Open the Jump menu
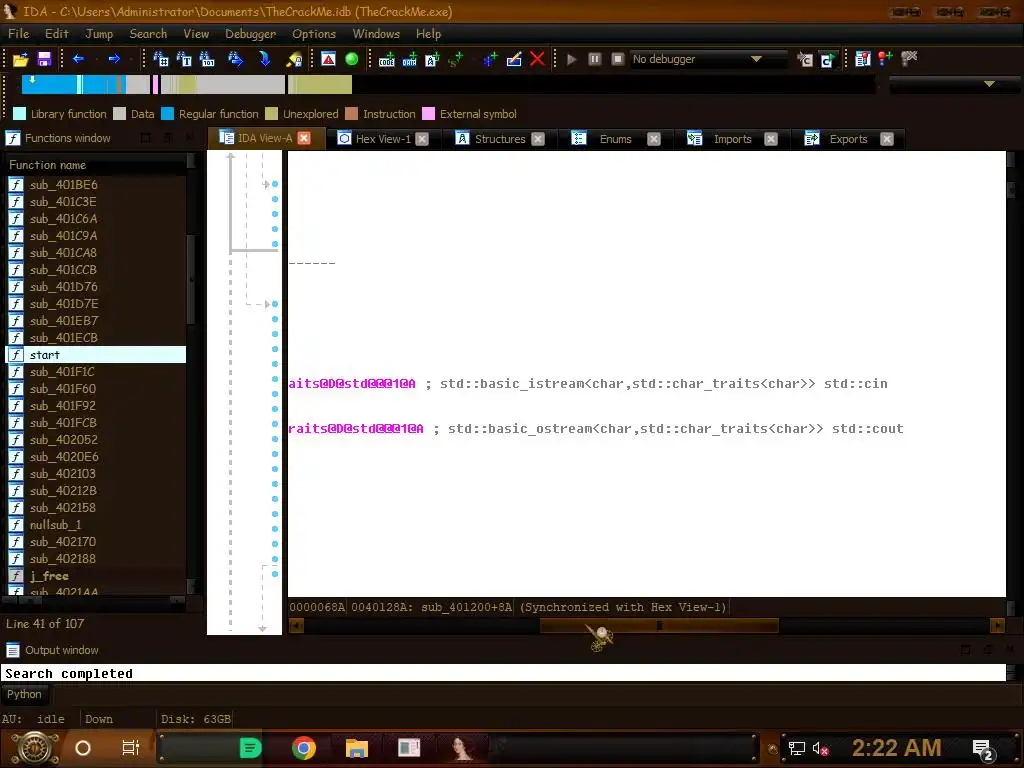The width and height of the screenshot is (1024, 768). coord(99,34)
